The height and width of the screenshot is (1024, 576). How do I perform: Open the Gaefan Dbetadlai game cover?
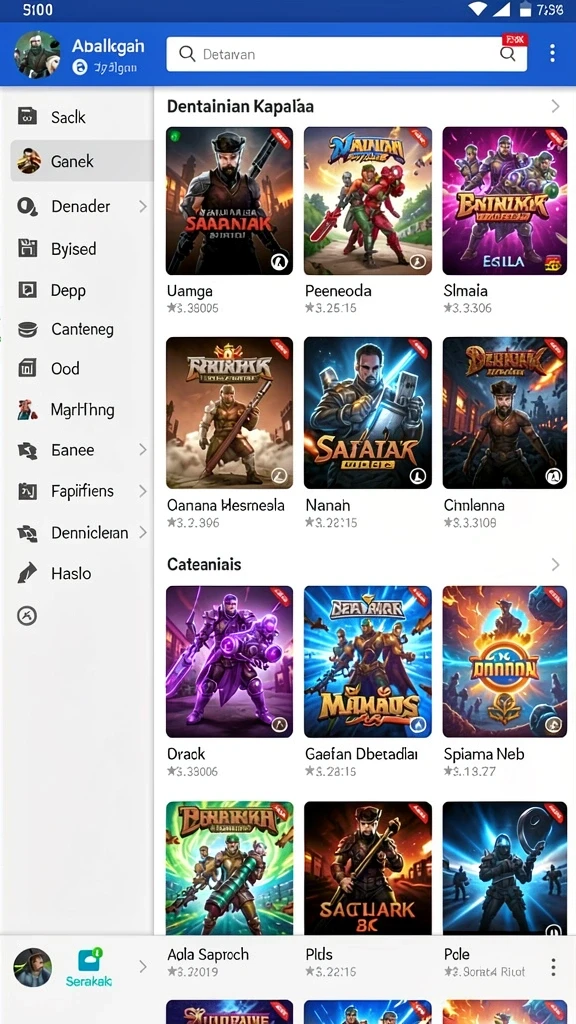[x=368, y=662]
